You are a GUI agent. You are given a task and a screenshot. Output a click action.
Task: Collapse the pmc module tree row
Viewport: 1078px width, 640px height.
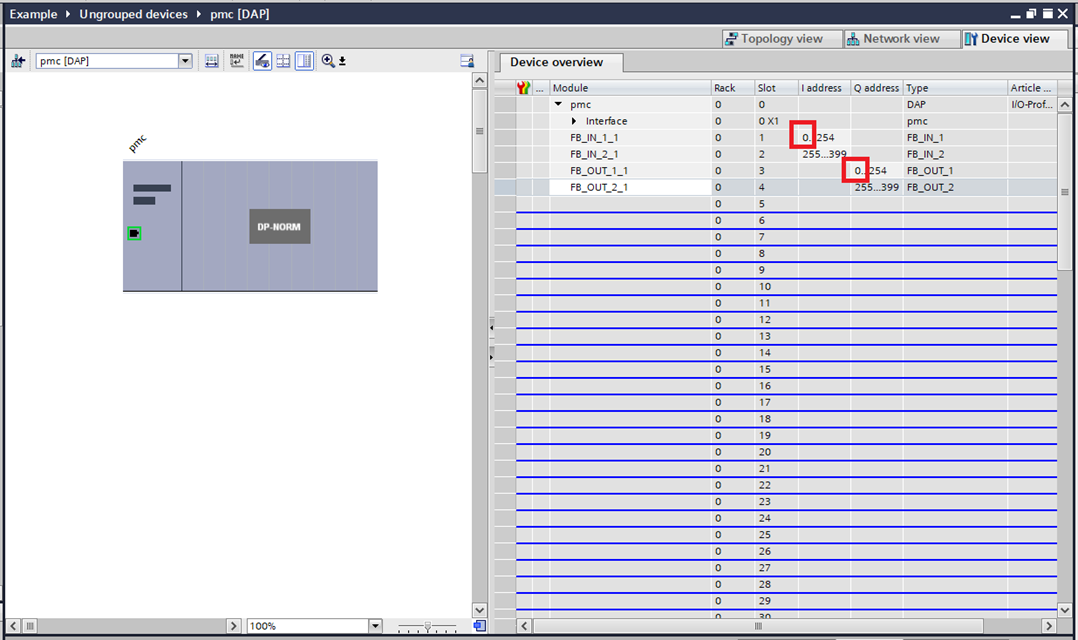tap(558, 104)
